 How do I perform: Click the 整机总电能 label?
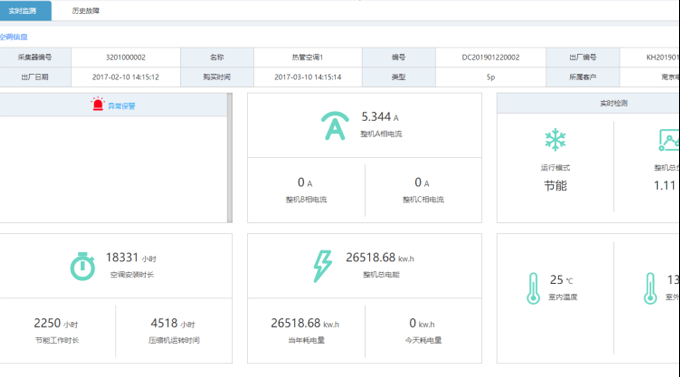(381, 275)
